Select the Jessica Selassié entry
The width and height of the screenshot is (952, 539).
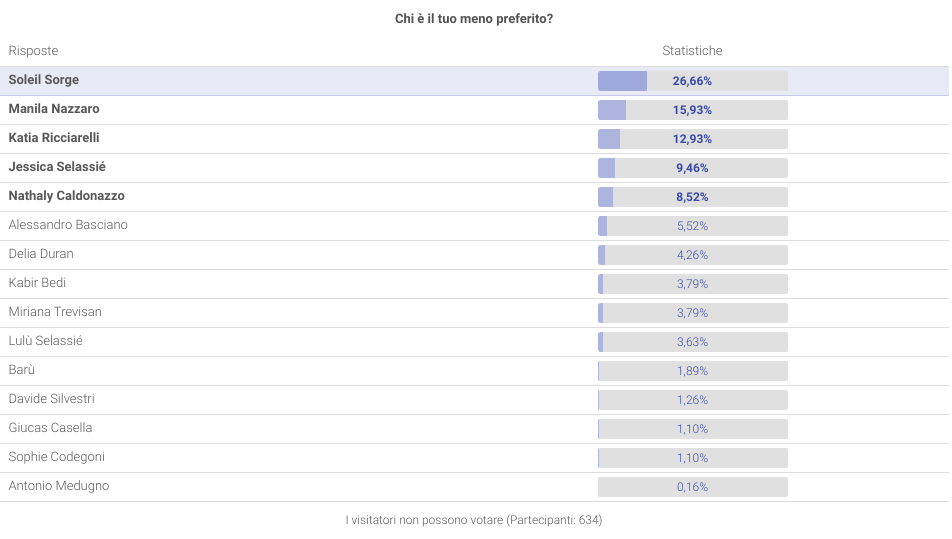[57, 167]
